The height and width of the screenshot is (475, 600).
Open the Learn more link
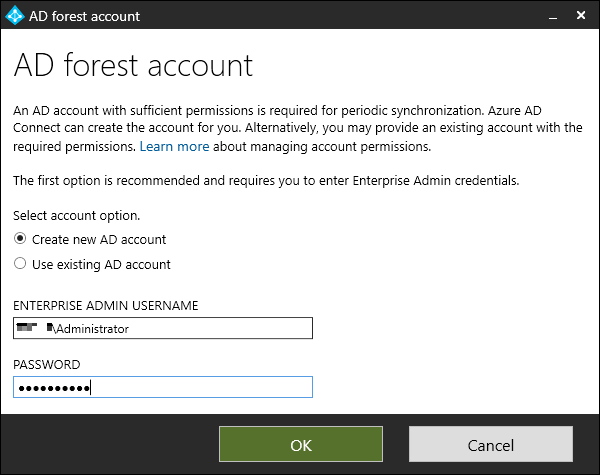click(x=174, y=146)
